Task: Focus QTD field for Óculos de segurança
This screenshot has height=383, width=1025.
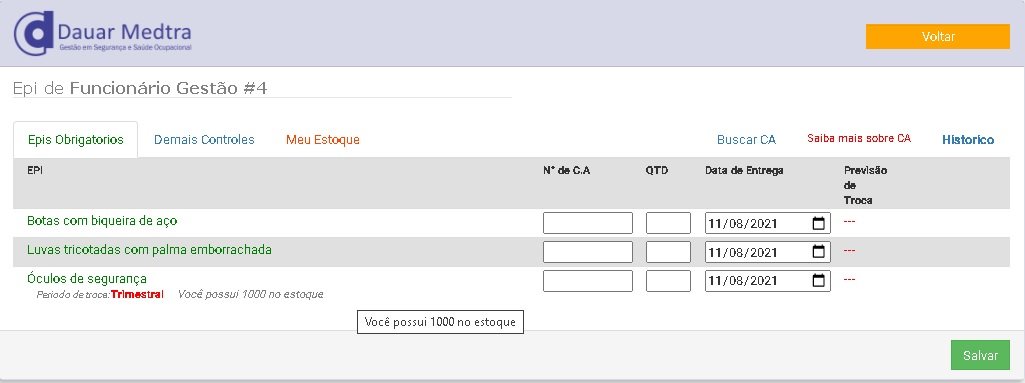Action: (x=668, y=280)
